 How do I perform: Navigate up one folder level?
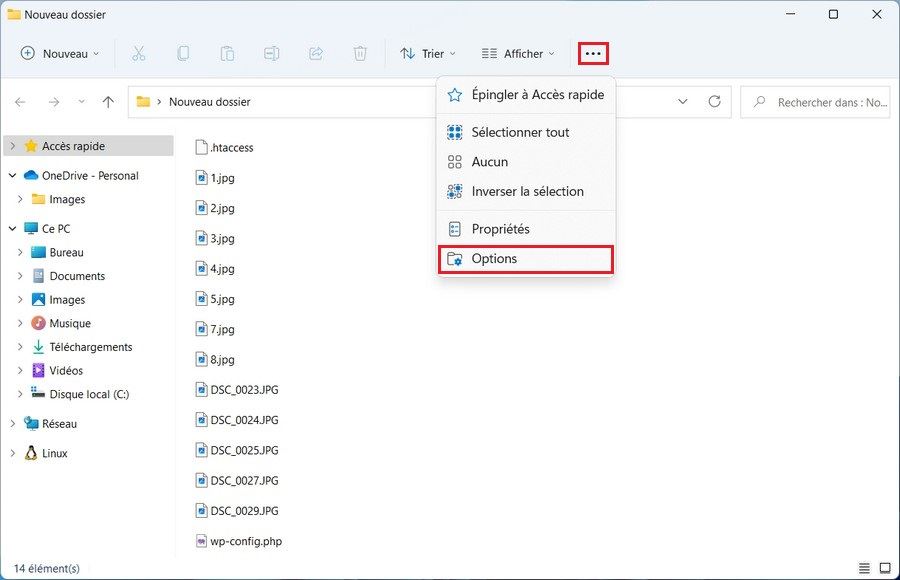108,101
